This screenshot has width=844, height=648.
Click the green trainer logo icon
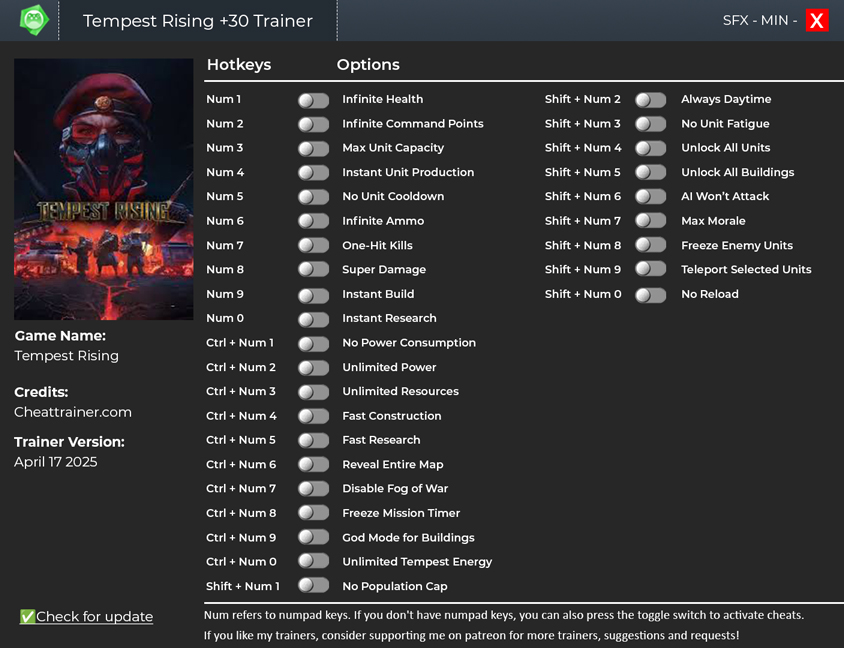click(x=33, y=20)
